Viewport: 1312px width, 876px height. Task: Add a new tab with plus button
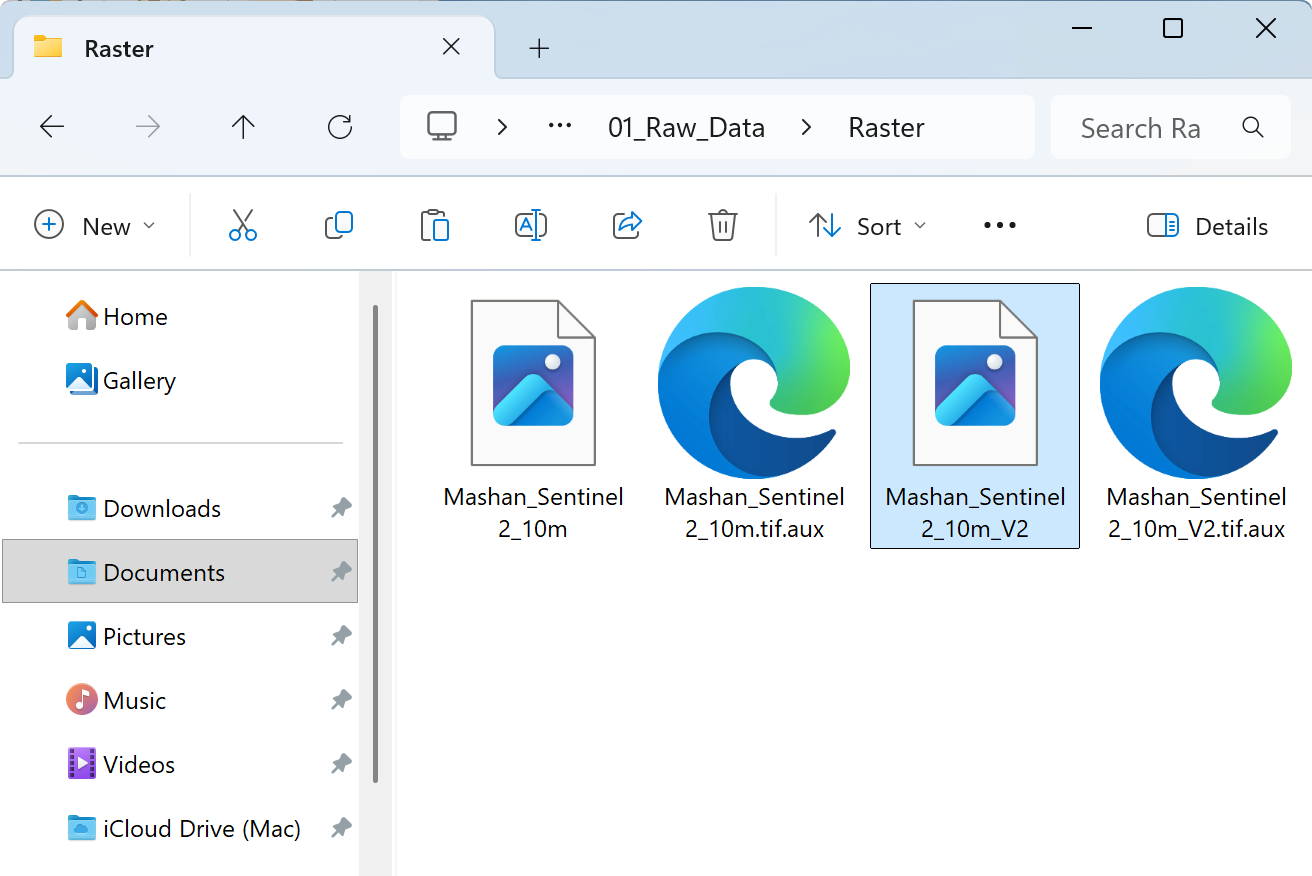539,47
